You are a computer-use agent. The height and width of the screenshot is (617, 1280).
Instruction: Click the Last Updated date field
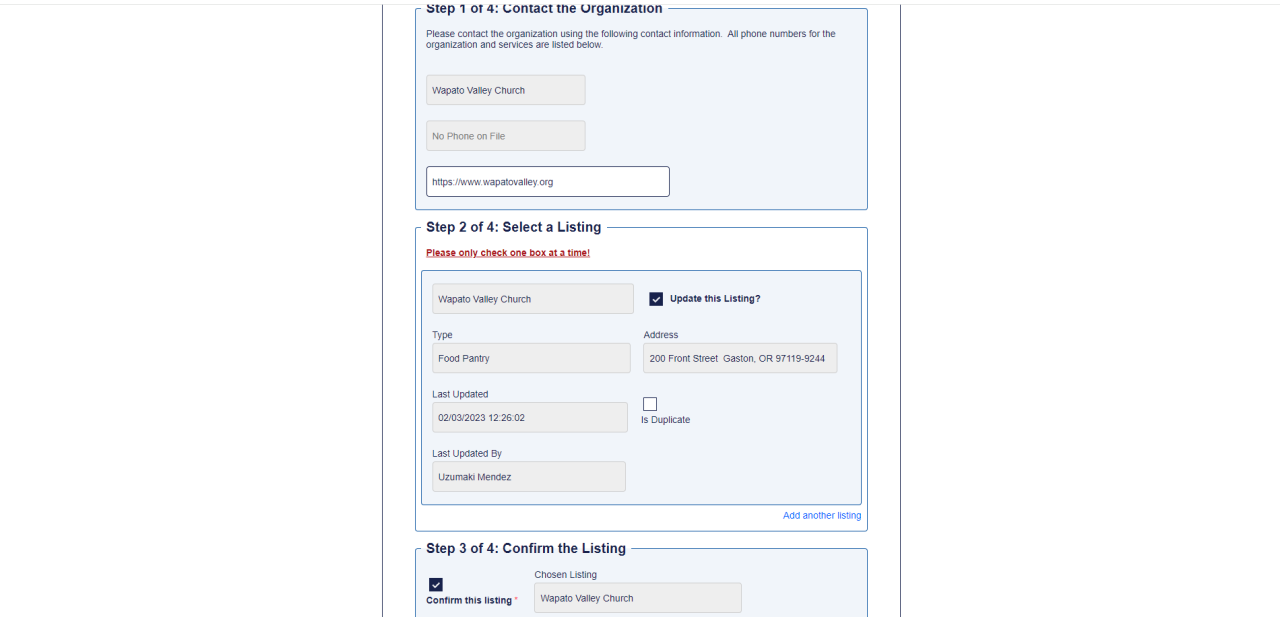click(x=530, y=418)
